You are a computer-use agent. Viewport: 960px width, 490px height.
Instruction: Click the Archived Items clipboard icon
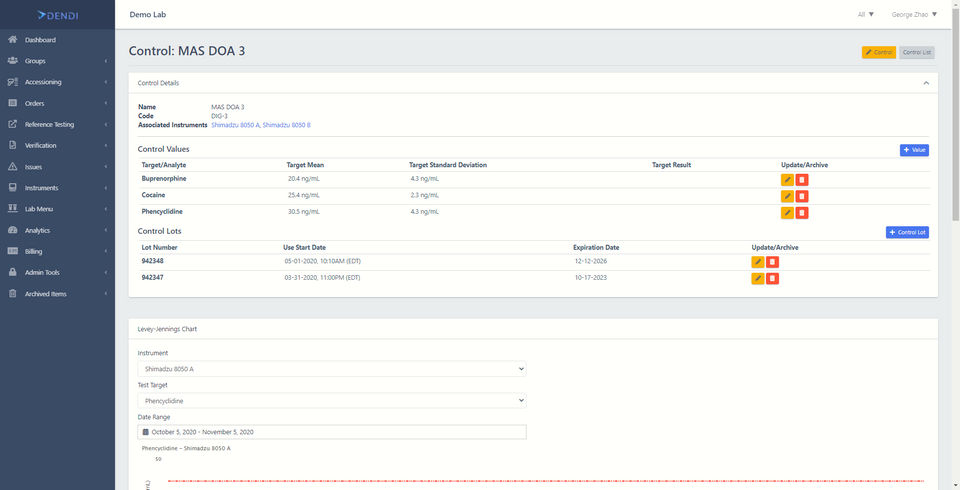click(x=12, y=293)
